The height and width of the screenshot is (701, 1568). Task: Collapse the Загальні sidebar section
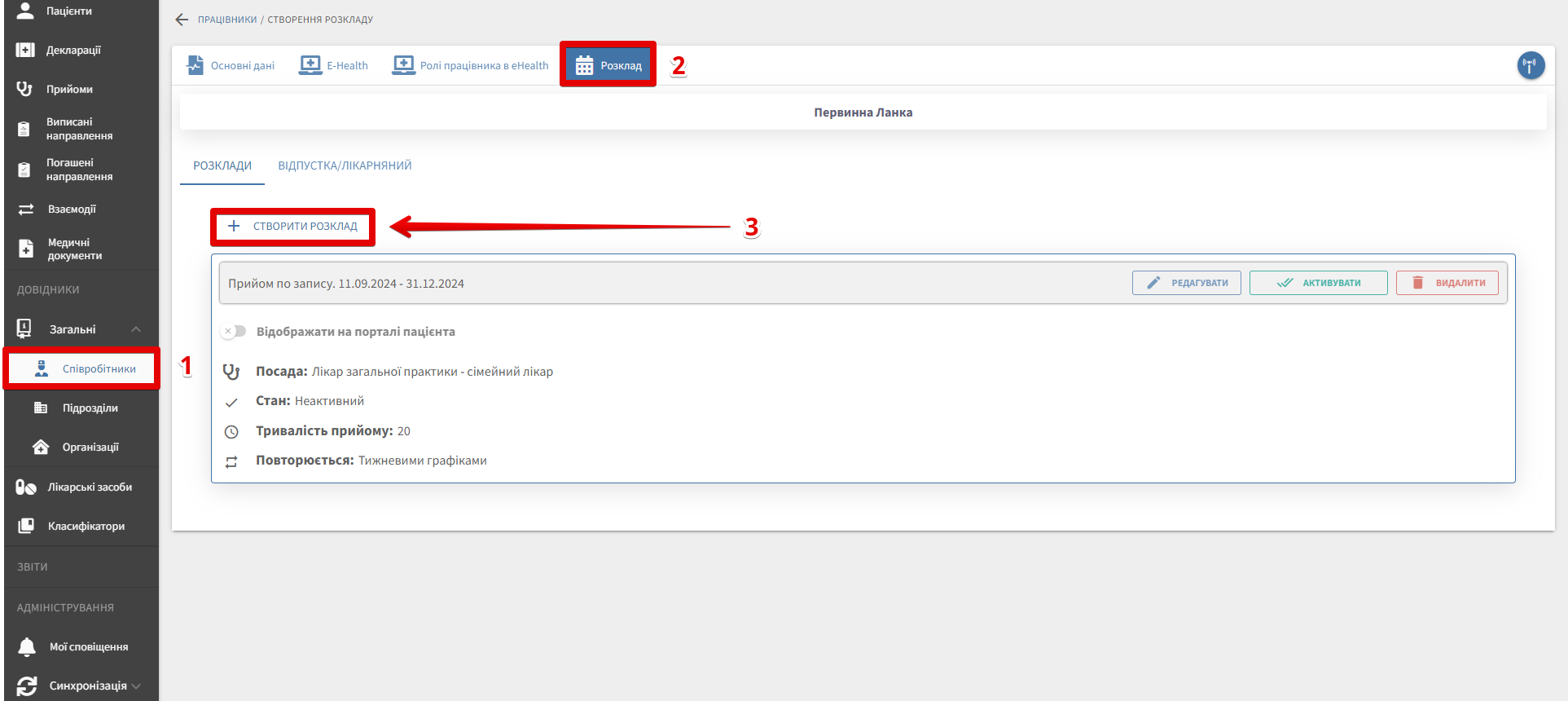pyautogui.click(x=136, y=329)
